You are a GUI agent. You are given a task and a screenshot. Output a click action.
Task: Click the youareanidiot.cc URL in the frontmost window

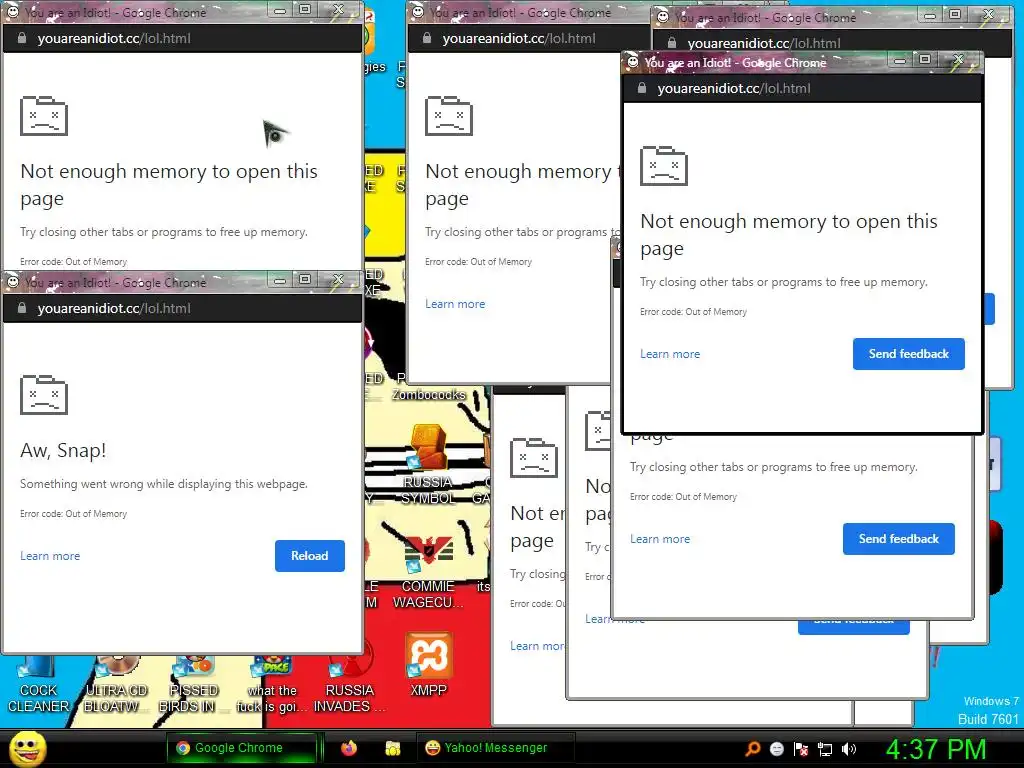734,88
